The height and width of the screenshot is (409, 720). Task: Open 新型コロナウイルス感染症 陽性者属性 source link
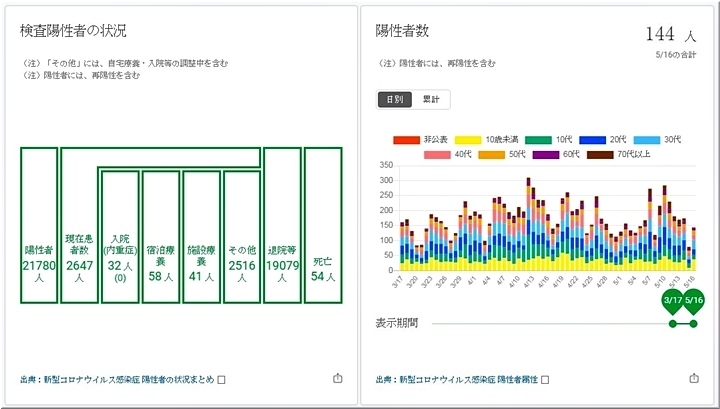(456, 380)
